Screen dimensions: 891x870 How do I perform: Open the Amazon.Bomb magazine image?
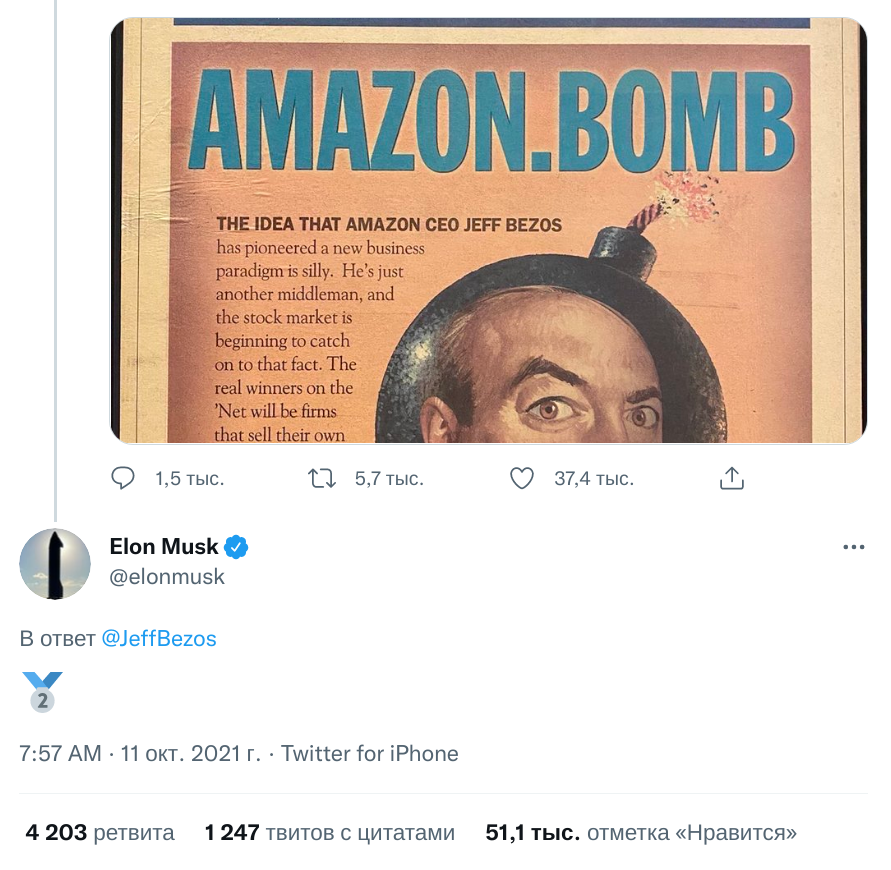click(488, 230)
